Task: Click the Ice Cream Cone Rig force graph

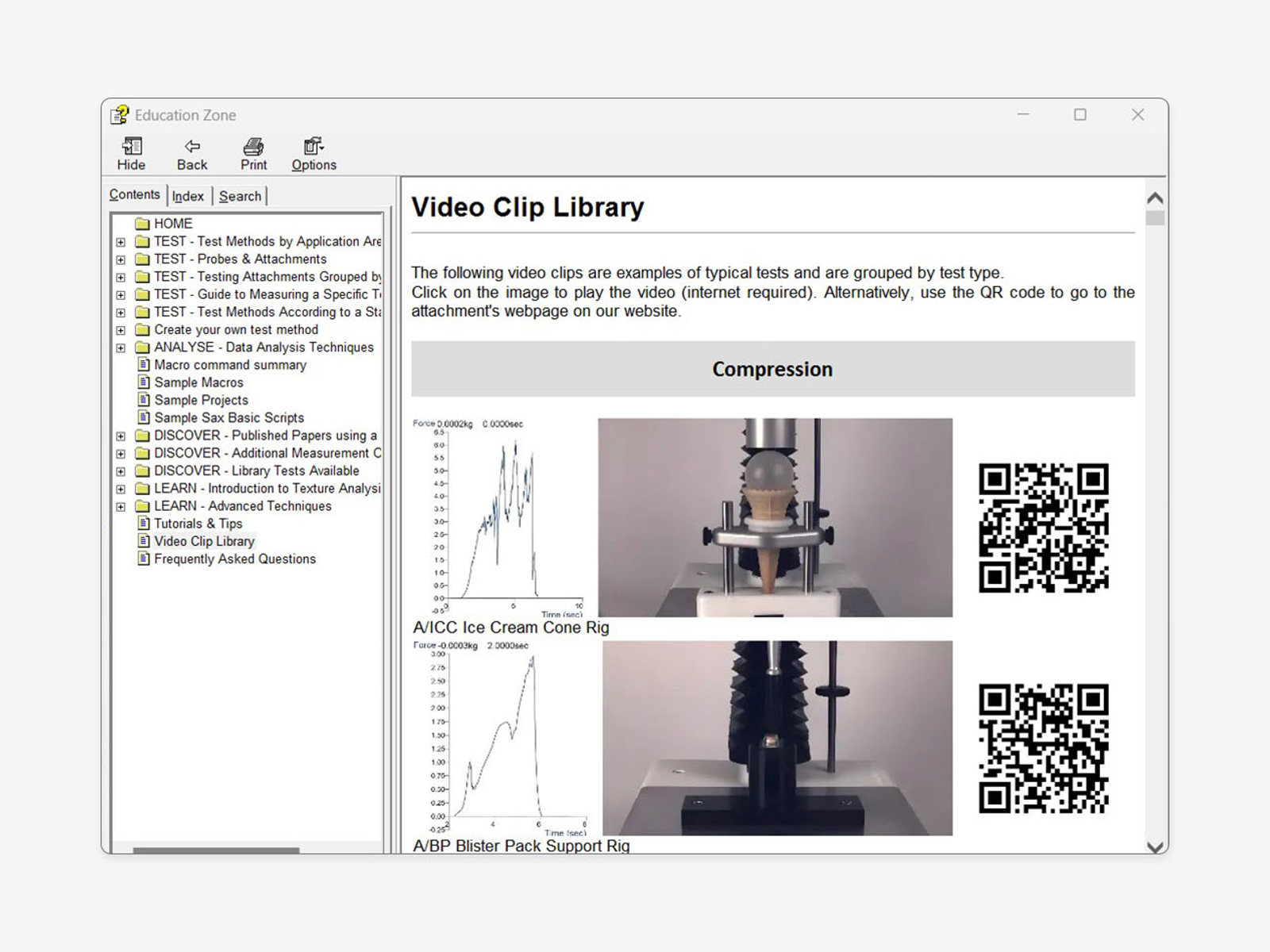Action: (498, 518)
